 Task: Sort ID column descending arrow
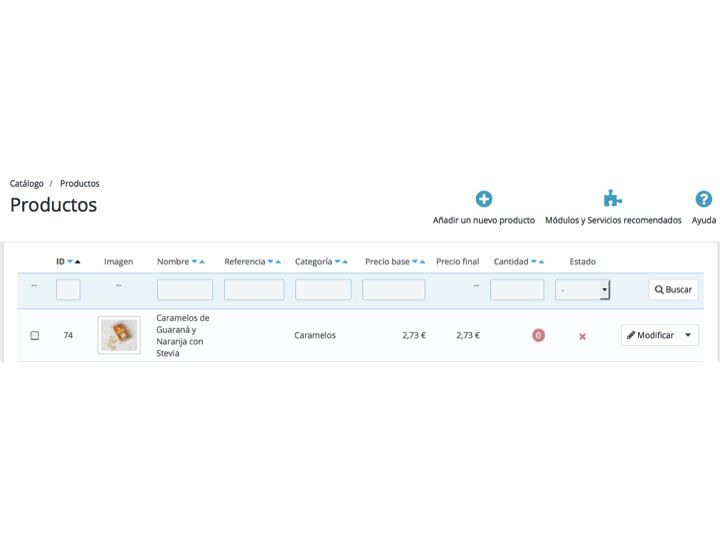click(70, 262)
